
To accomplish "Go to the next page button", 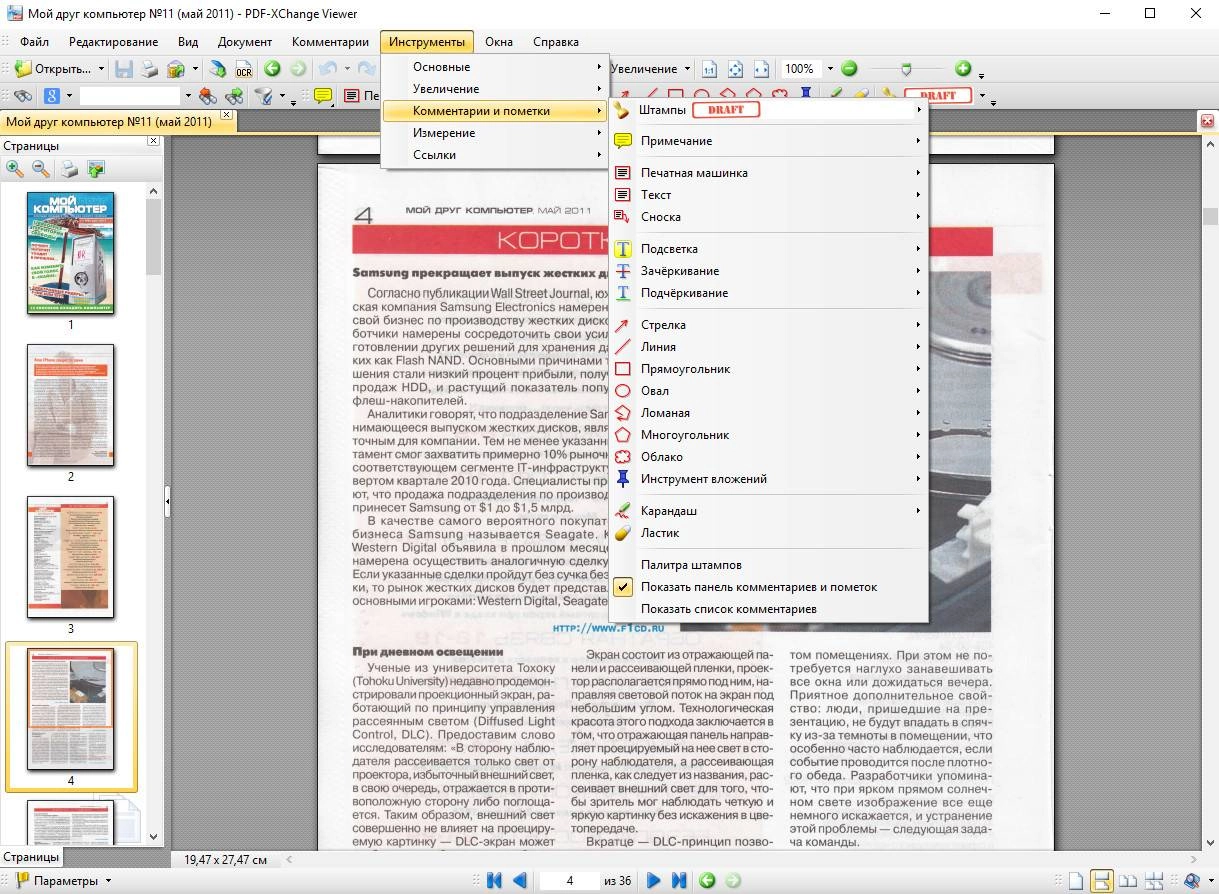I will 653,880.
